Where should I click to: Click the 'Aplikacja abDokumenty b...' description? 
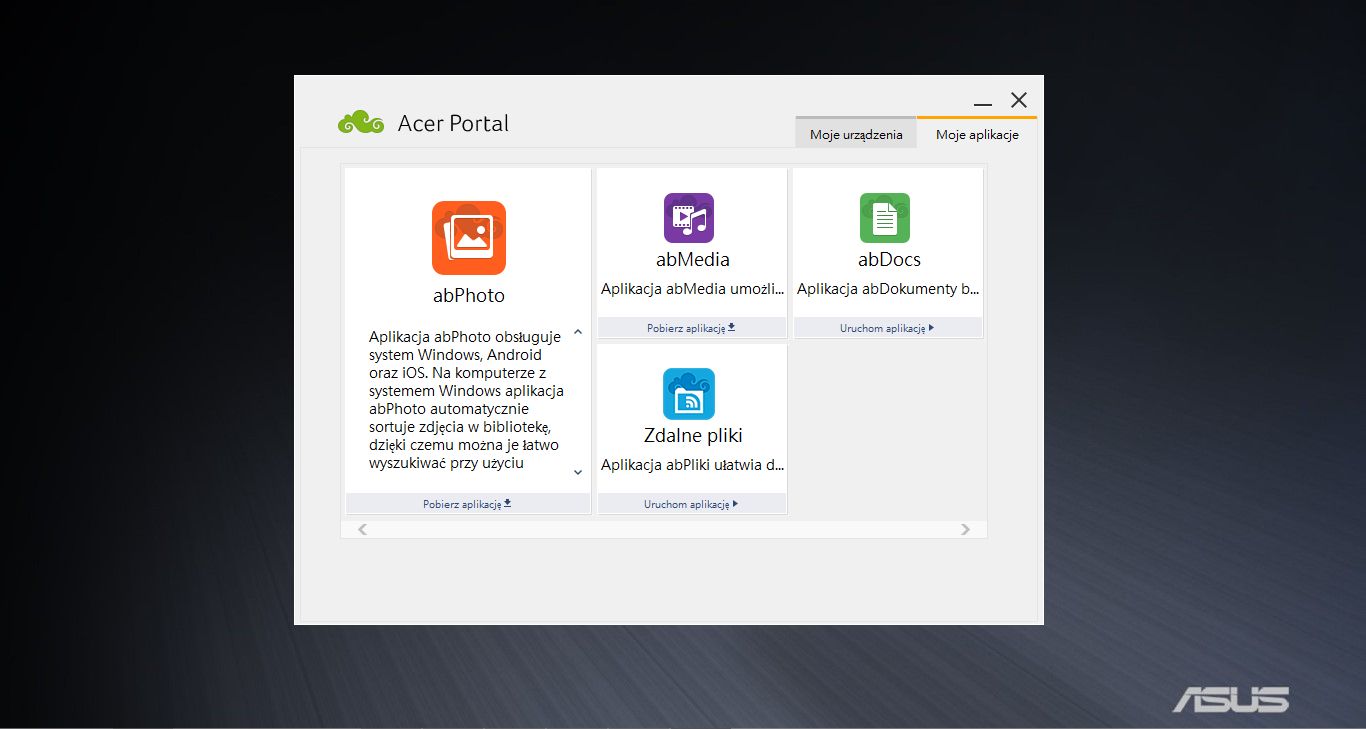(888, 289)
